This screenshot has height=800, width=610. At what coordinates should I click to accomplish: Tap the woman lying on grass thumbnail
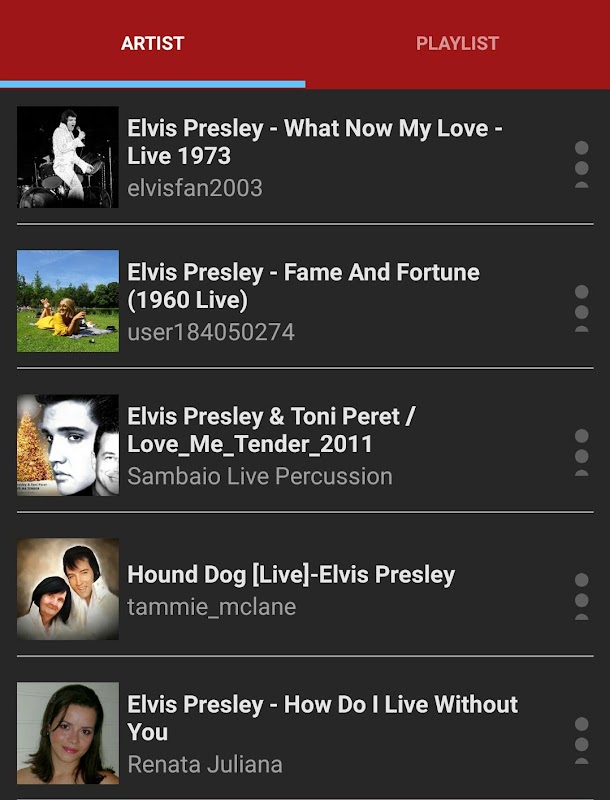click(68, 301)
